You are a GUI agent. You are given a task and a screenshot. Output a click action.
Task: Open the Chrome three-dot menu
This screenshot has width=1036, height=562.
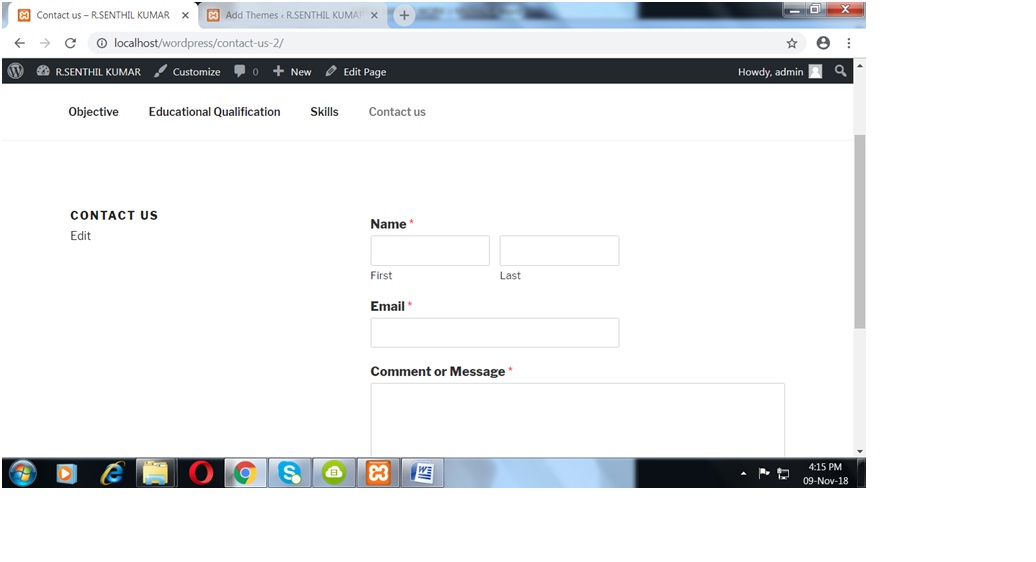click(849, 43)
